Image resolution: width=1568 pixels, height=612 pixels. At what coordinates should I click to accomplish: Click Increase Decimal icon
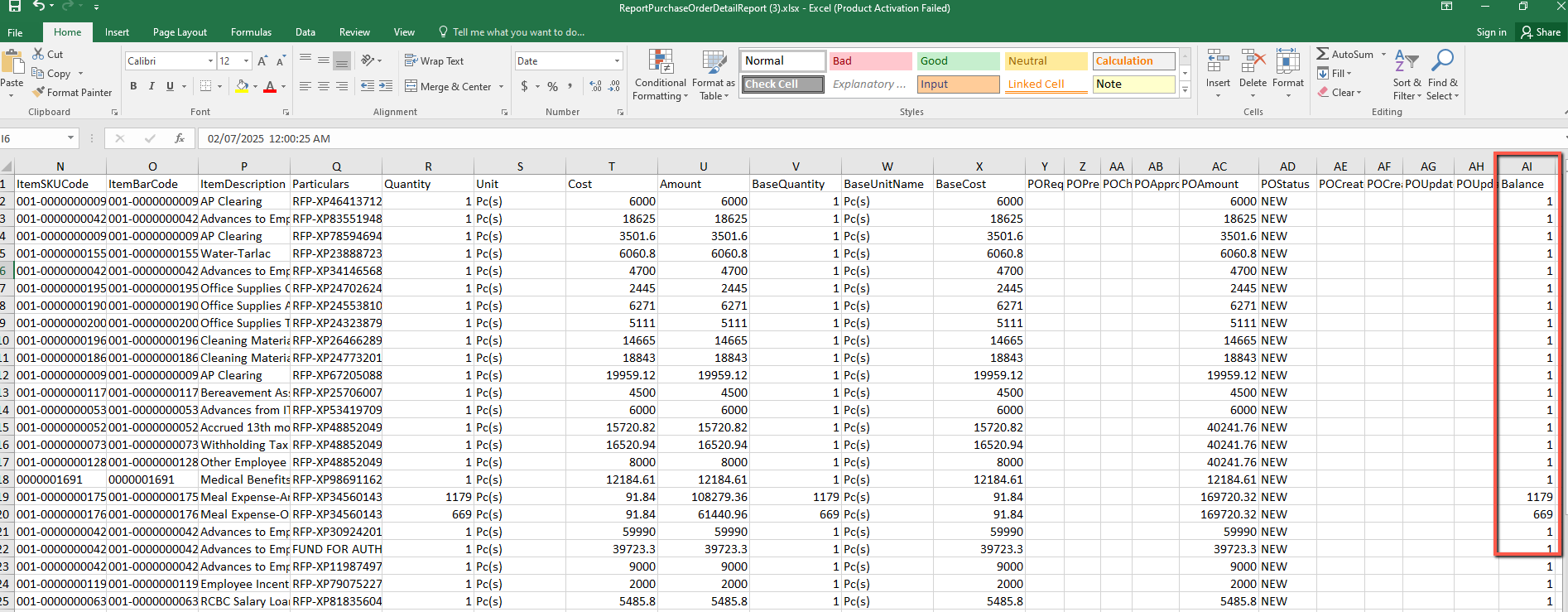point(595,86)
